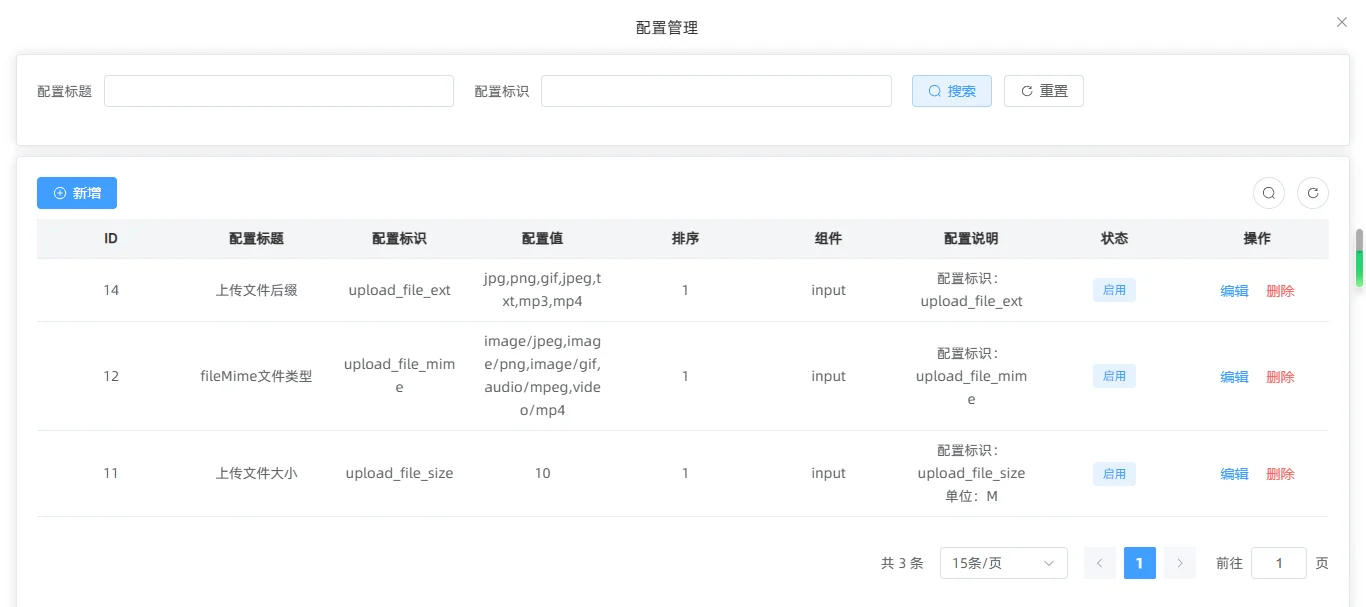The width and height of the screenshot is (1366, 607).
Task: Open the 15条/页 page size dropdown
Action: 1003,563
